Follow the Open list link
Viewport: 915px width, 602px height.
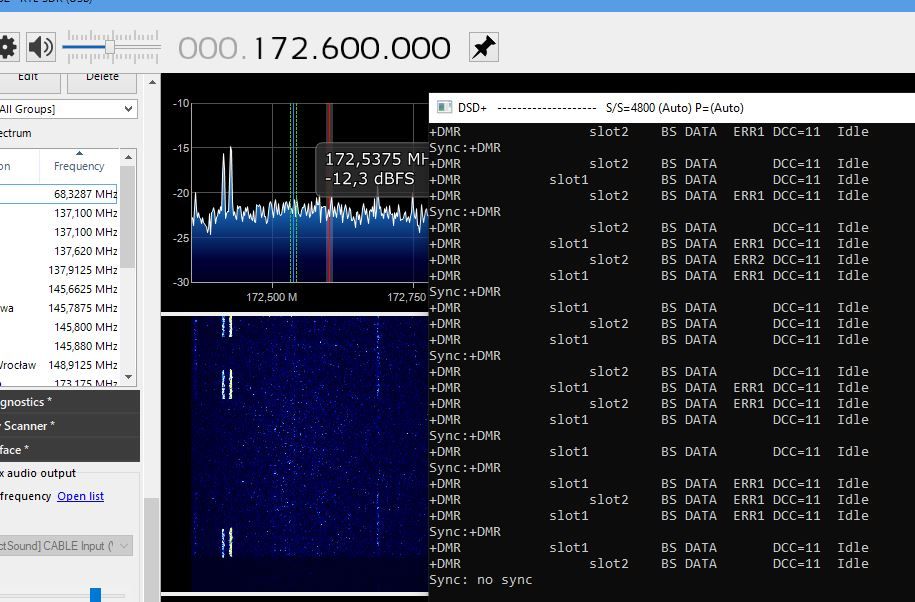81,496
